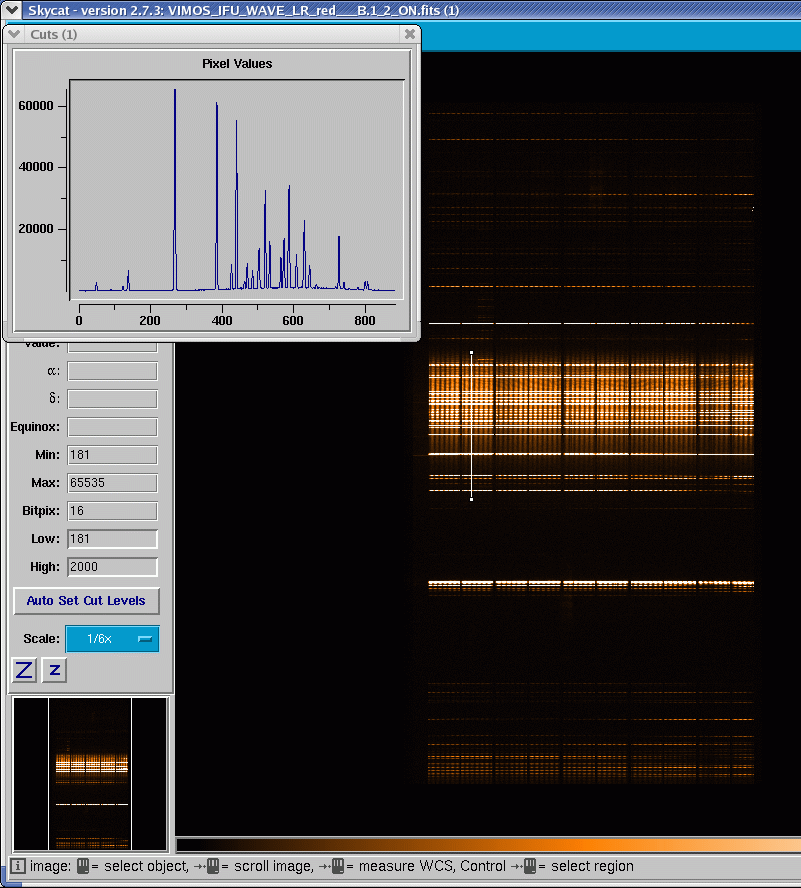Click the Equinox field

(x=112, y=427)
